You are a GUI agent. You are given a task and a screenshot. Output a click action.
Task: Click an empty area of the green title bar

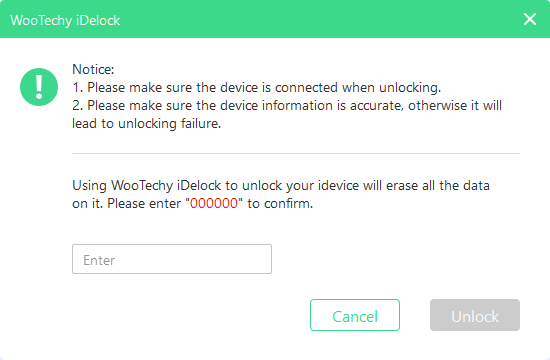click(x=316, y=19)
